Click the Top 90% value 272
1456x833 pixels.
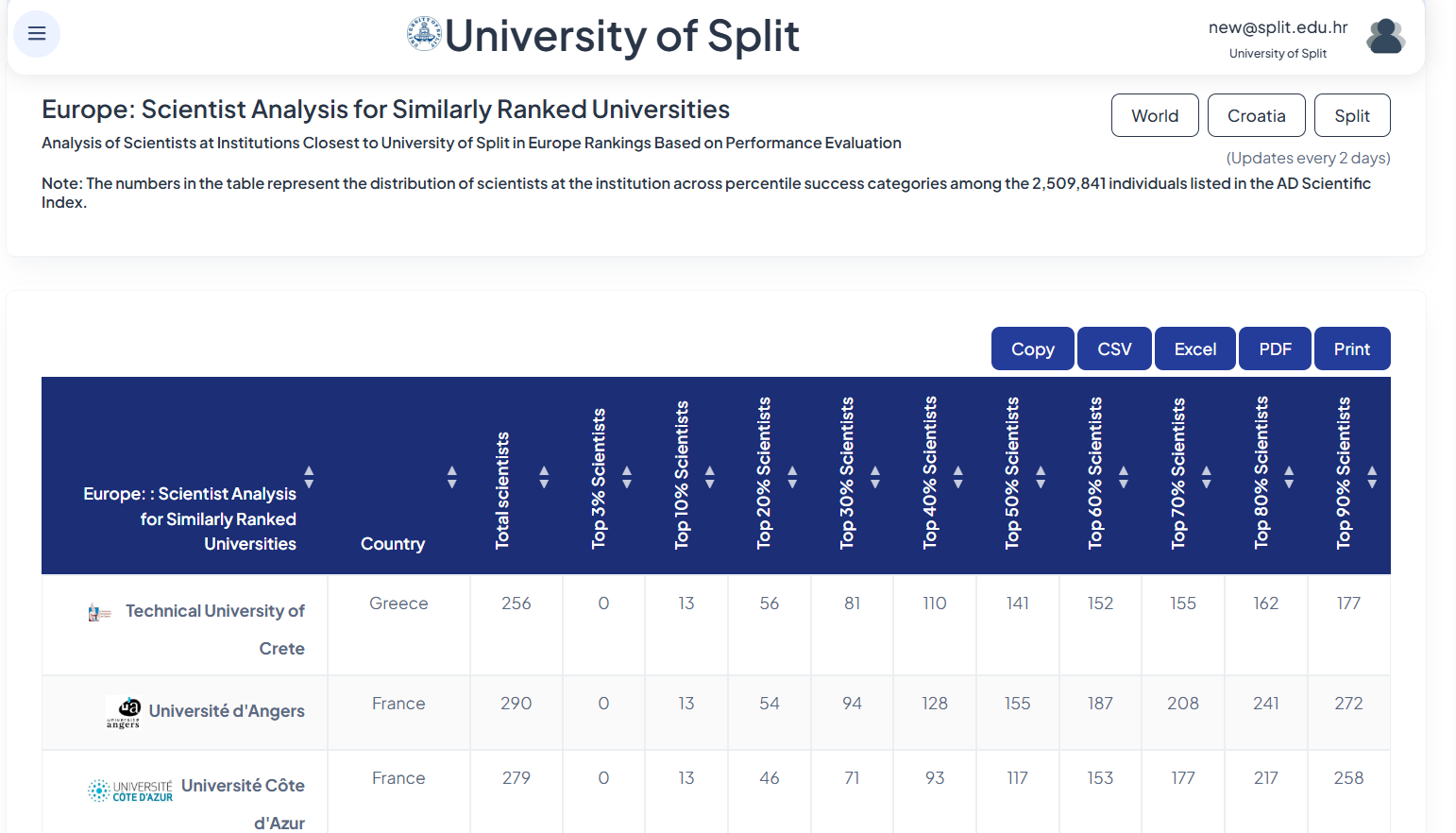[x=1349, y=704]
